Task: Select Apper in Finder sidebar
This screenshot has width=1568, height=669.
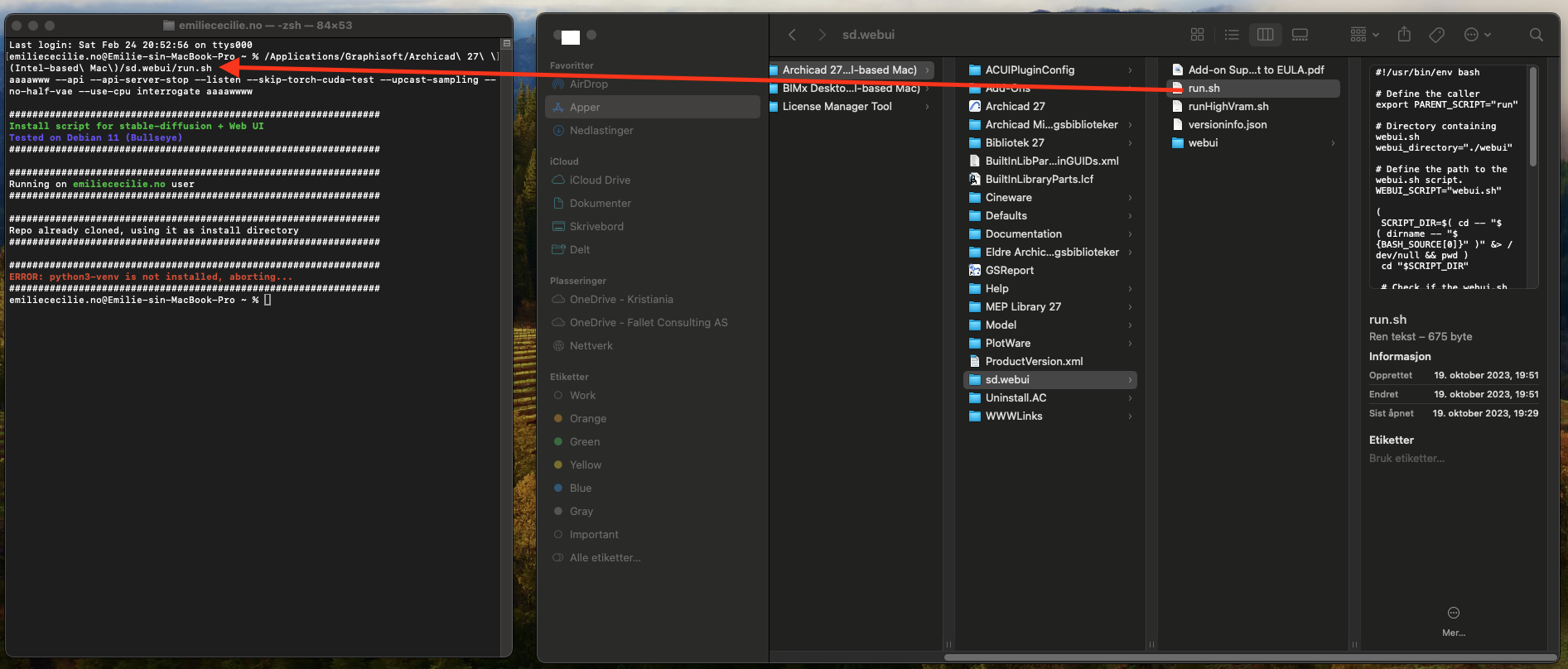Action: click(x=585, y=108)
